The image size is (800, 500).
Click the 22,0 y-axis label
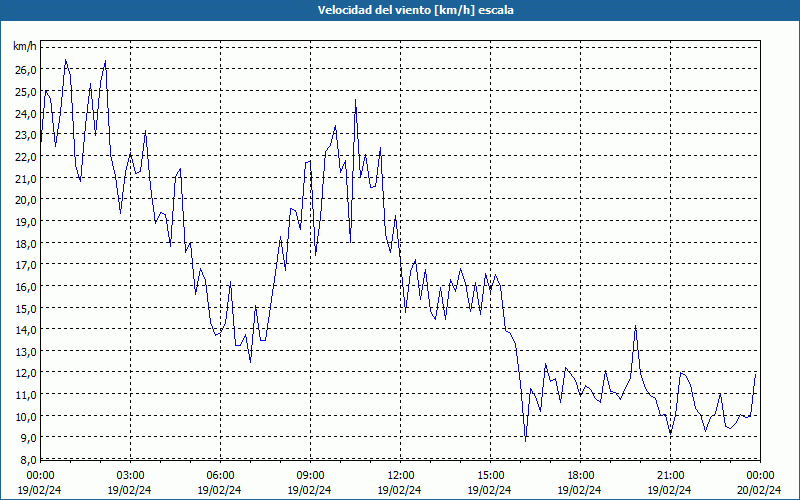(26, 157)
